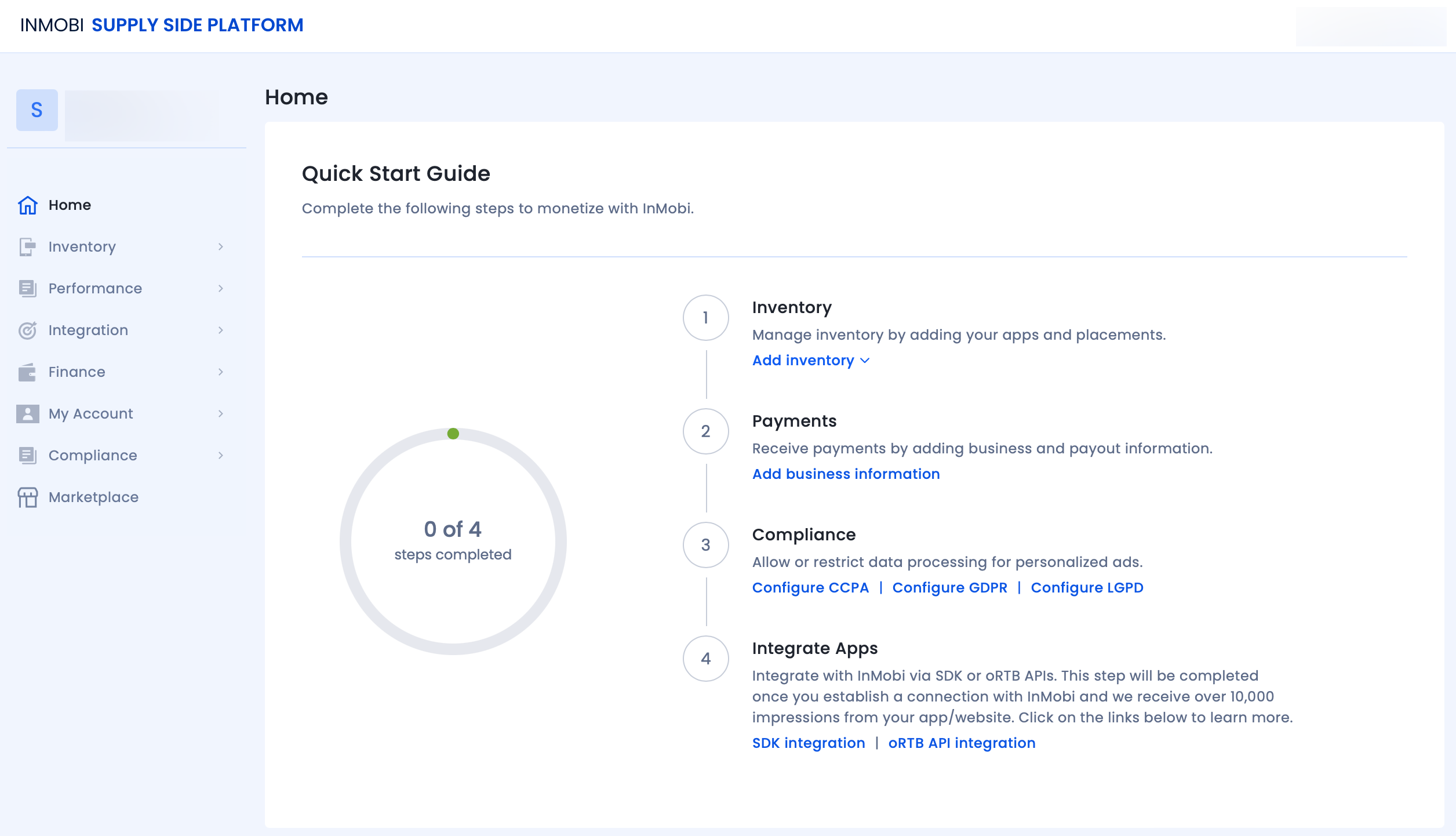The image size is (1456, 836).
Task: Click the Finance wallet icon
Action: click(27, 372)
